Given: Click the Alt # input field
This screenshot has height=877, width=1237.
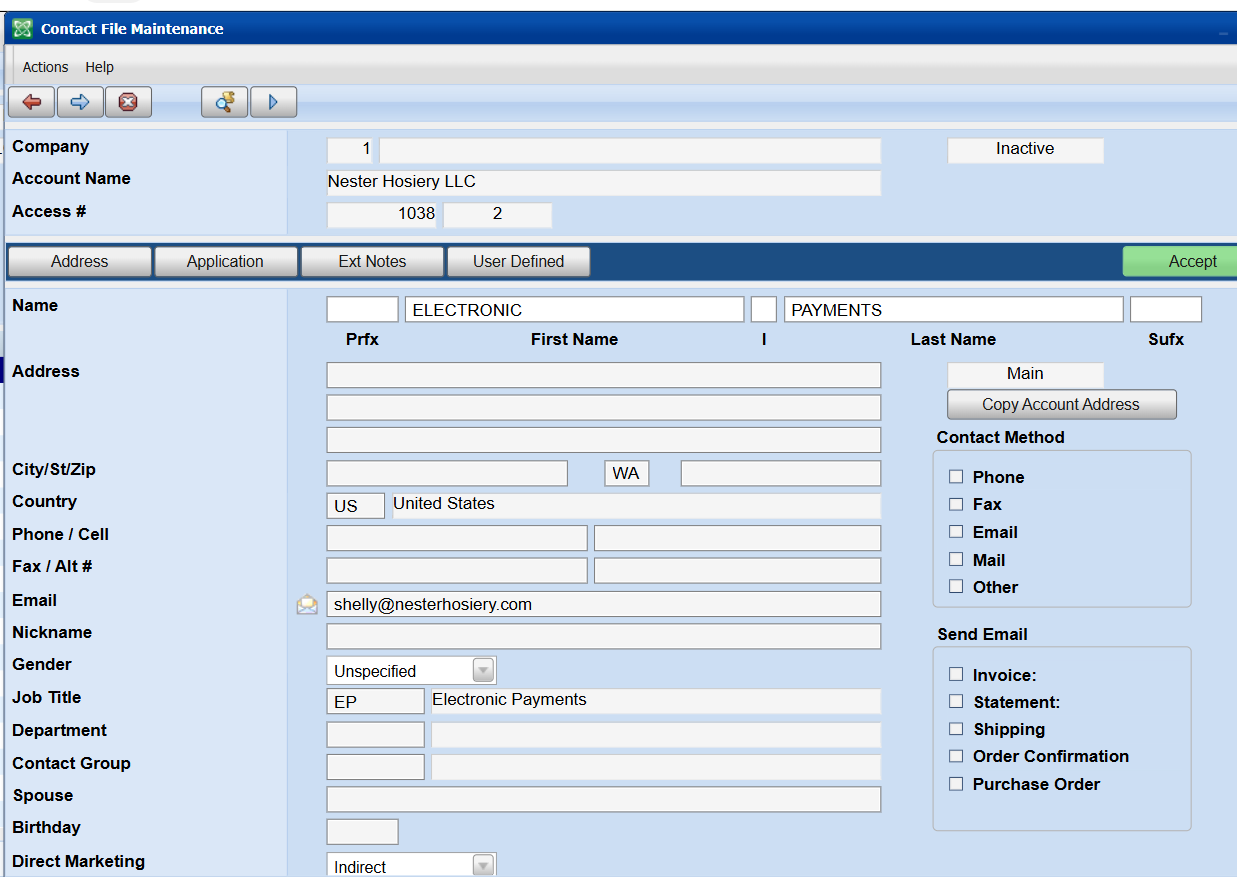Looking at the screenshot, I should [x=737, y=571].
